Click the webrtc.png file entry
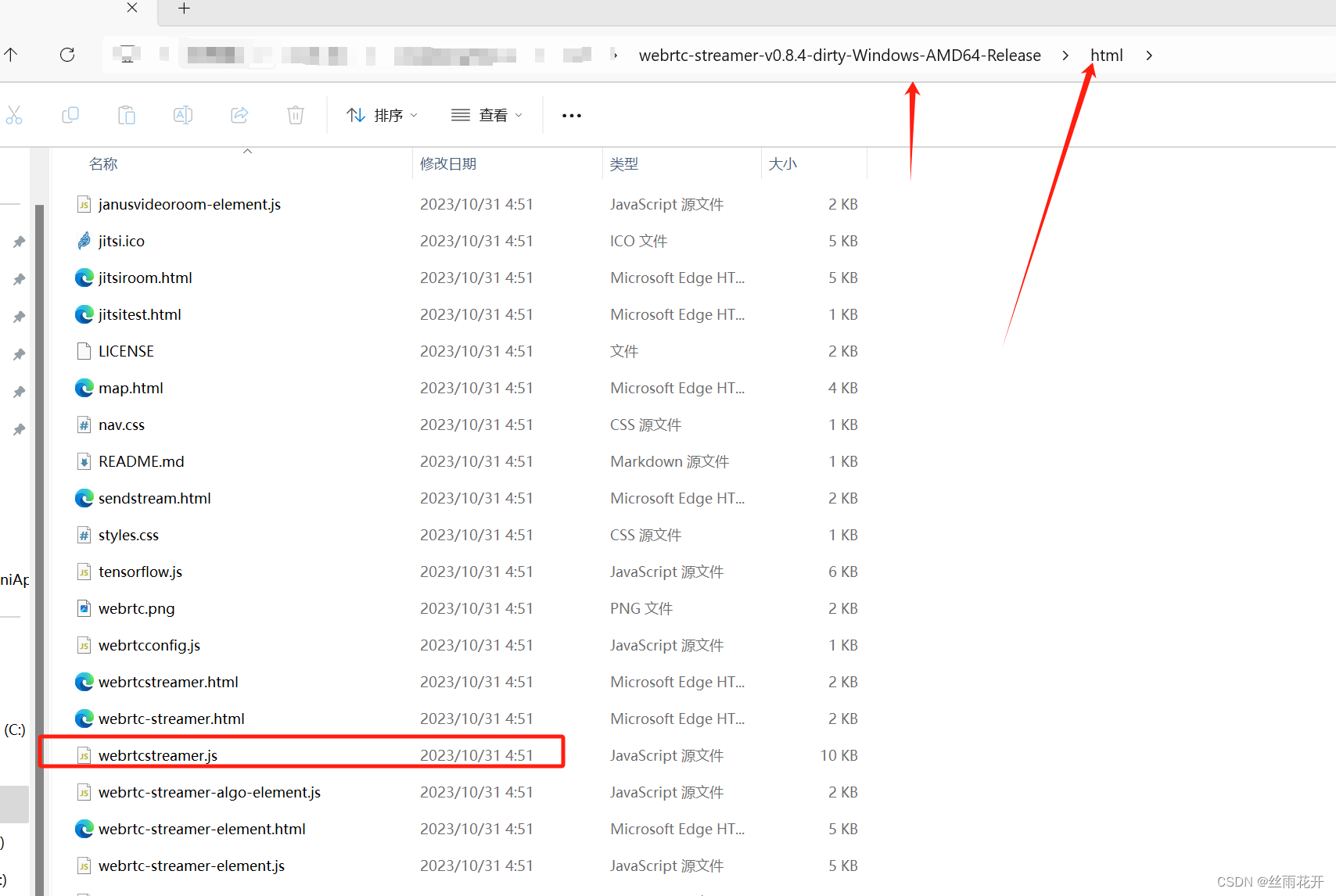 (x=136, y=607)
